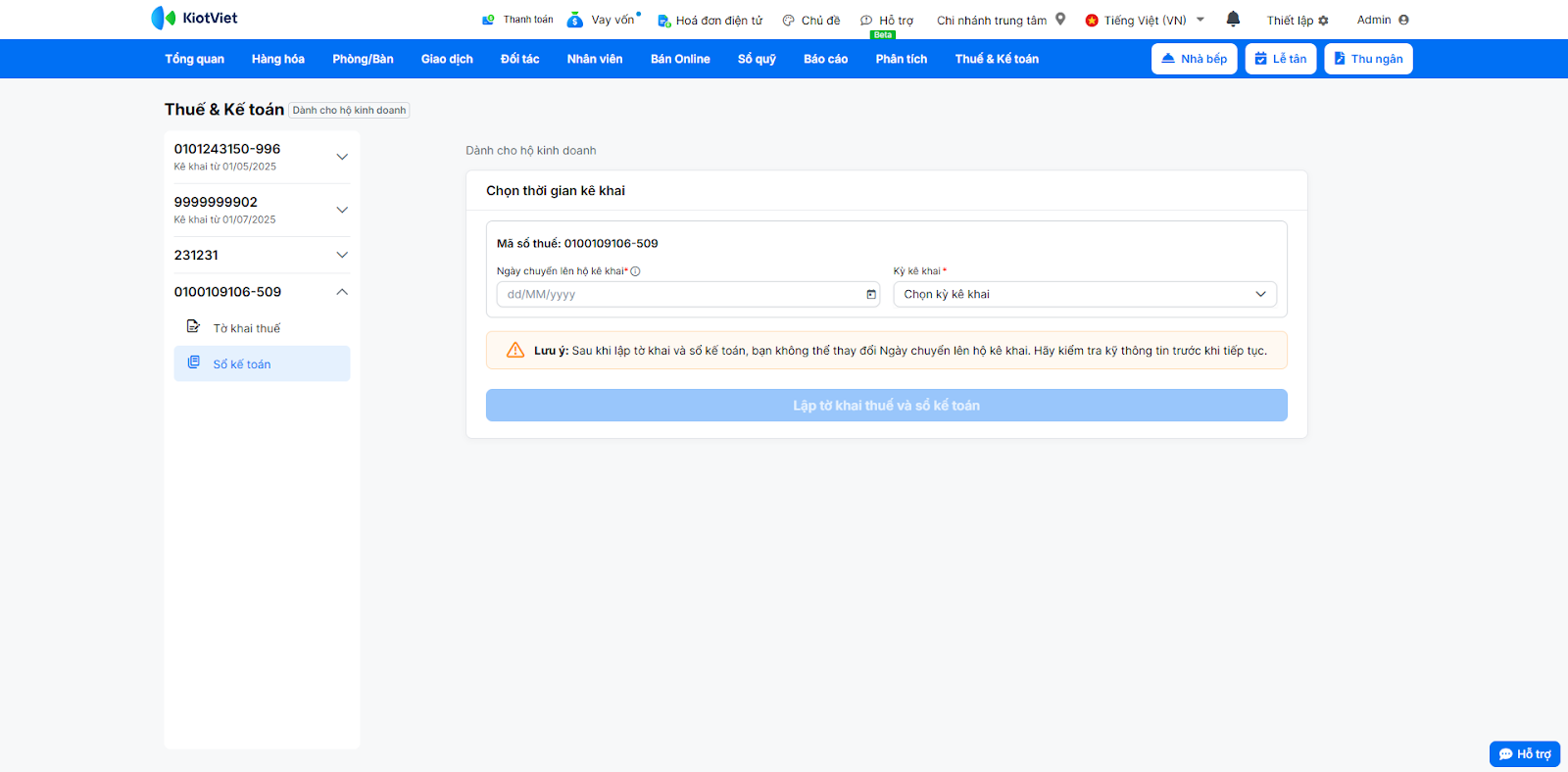Click the Admin user avatar icon
The width and height of the screenshot is (1568, 772).
(1403, 20)
